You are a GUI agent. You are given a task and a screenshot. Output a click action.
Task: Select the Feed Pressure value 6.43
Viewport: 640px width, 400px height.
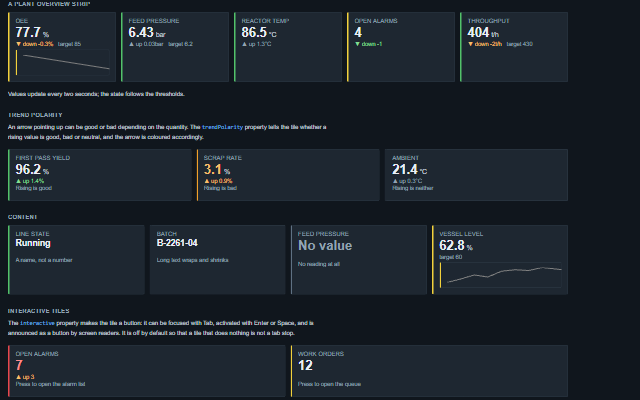tap(141, 32)
